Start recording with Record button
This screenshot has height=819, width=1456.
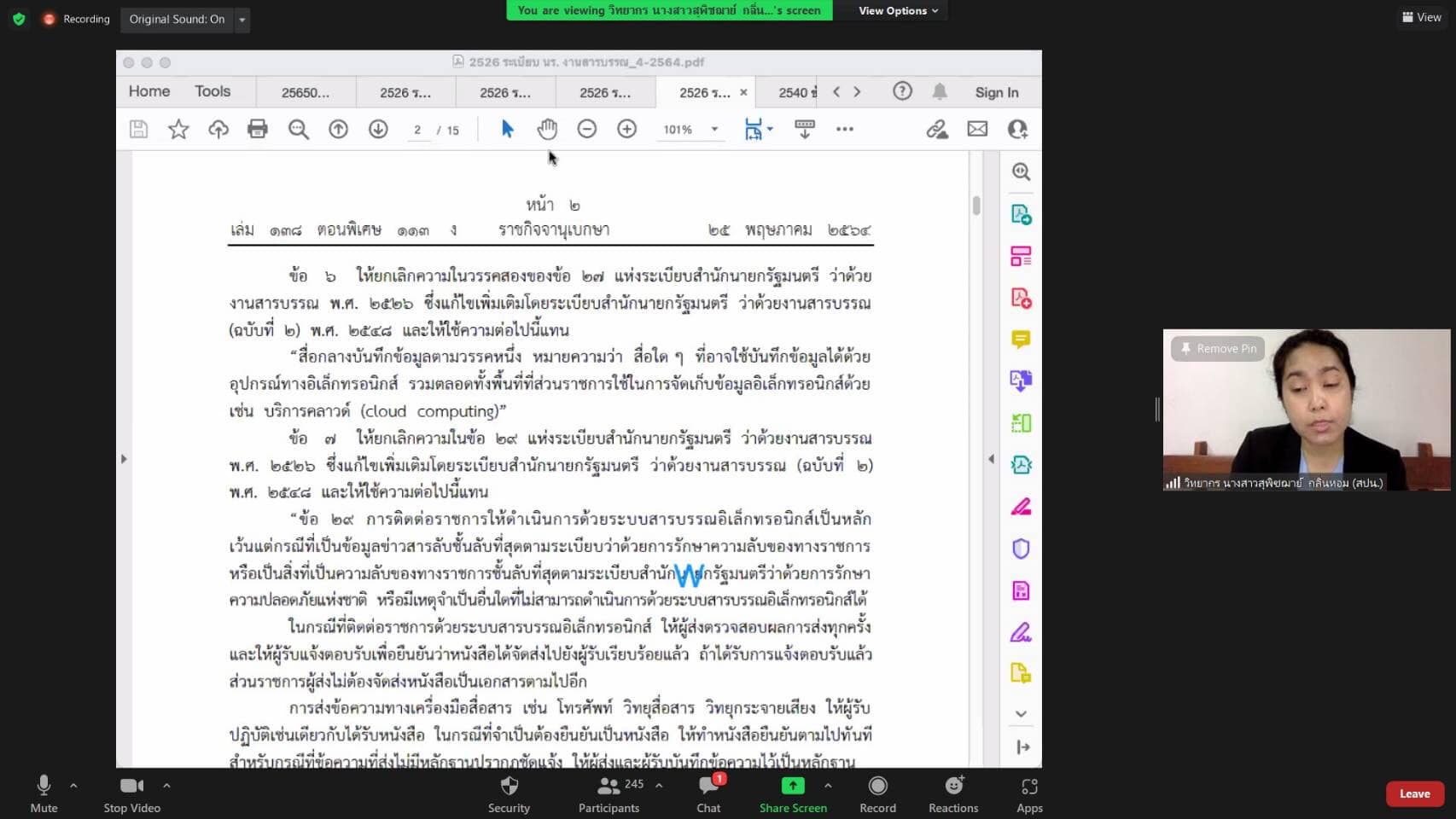pyautogui.click(x=877, y=793)
